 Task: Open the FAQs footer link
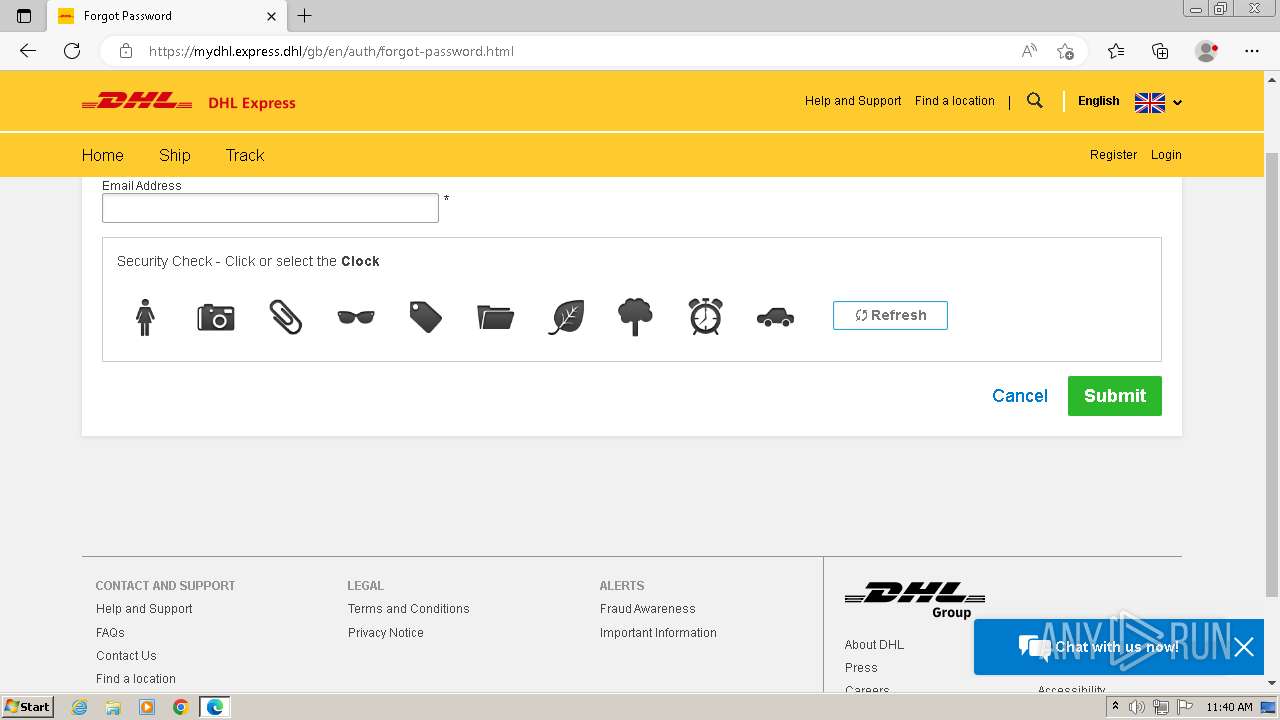(110, 633)
